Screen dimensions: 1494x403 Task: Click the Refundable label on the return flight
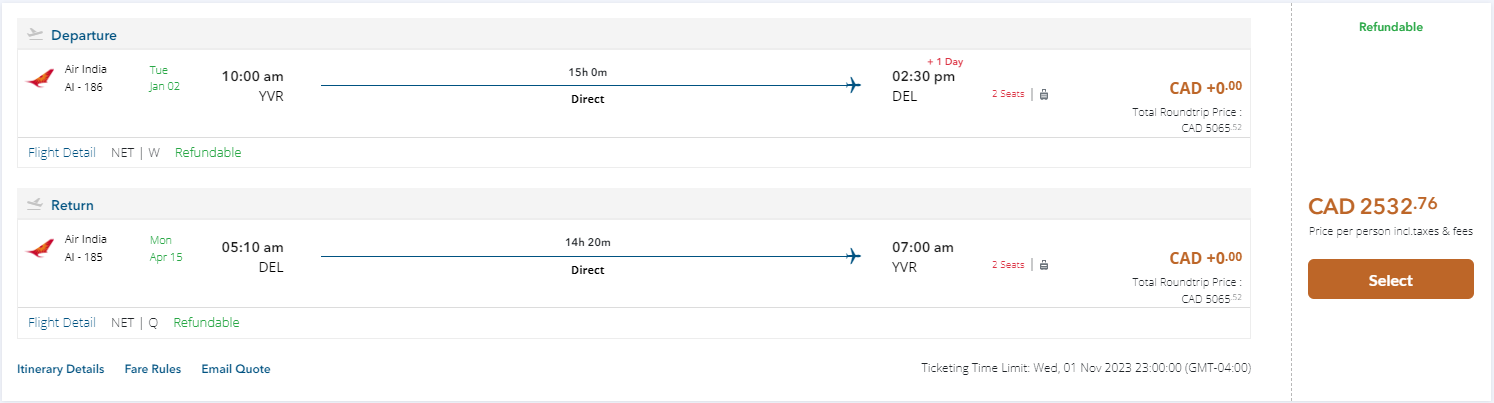click(206, 323)
